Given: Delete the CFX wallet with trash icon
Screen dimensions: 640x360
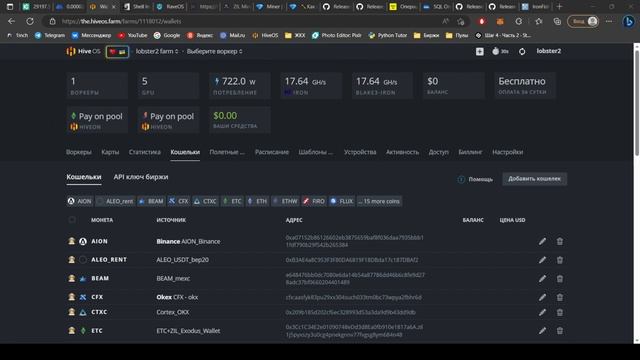Looking at the screenshot, I should click(560, 298).
